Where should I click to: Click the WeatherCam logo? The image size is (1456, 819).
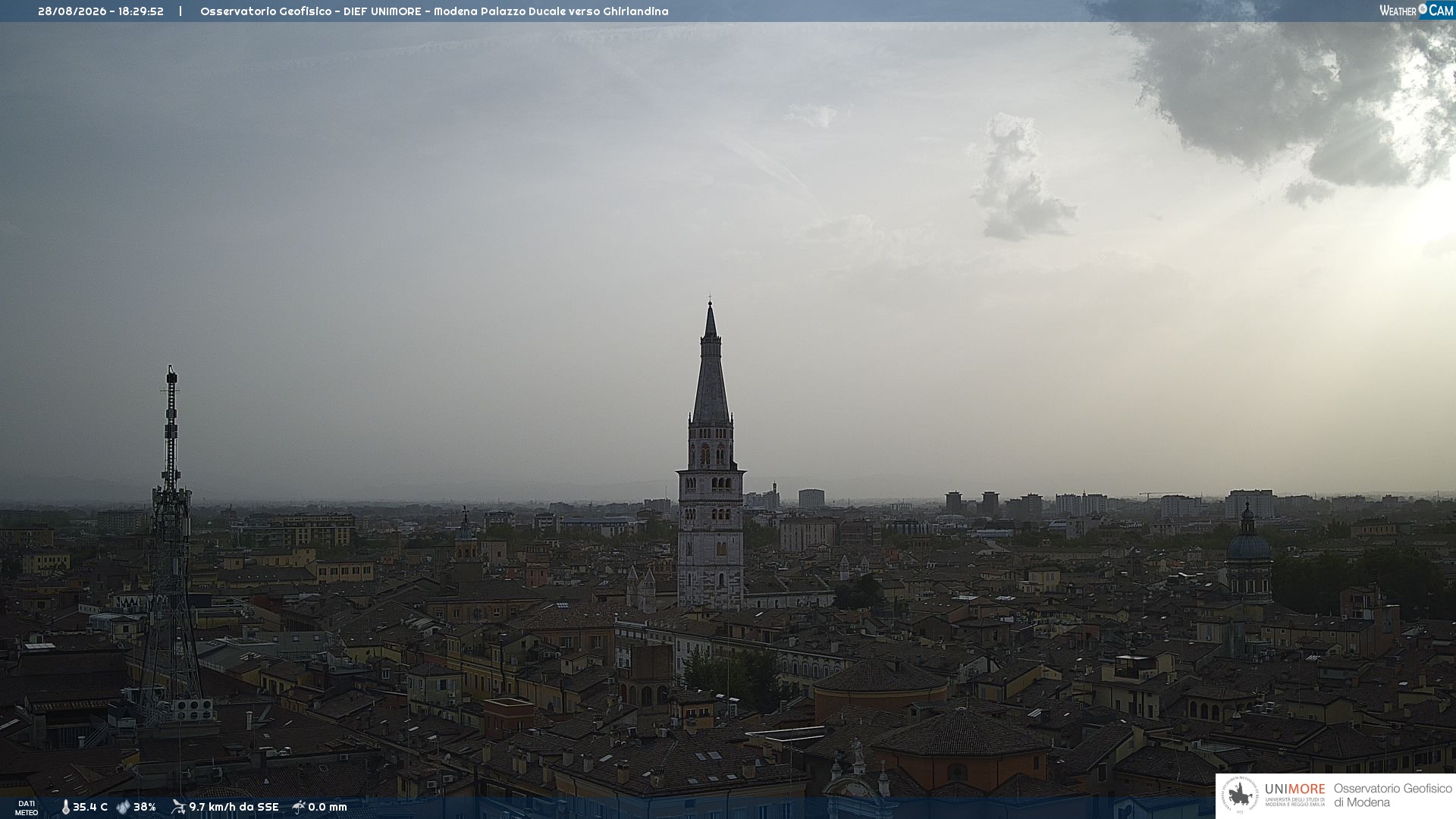coord(1416,11)
